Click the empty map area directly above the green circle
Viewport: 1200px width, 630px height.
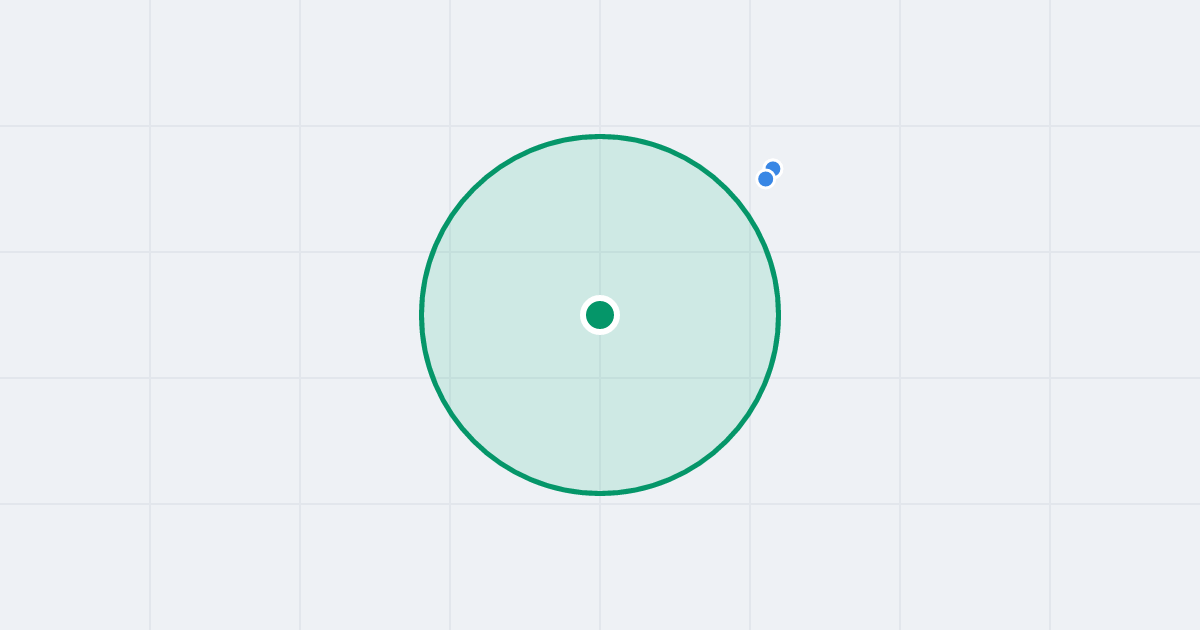click(x=600, y=65)
